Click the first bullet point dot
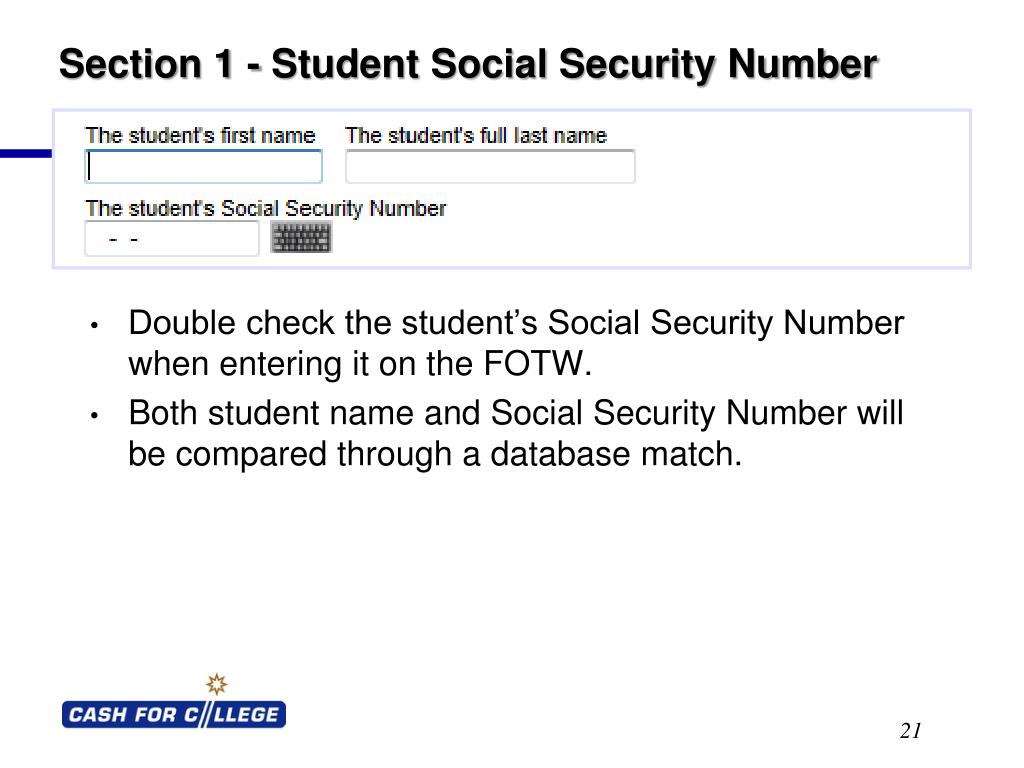This screenshot has width=1024, height=768. pyautogui.click(x=95, y=325)
